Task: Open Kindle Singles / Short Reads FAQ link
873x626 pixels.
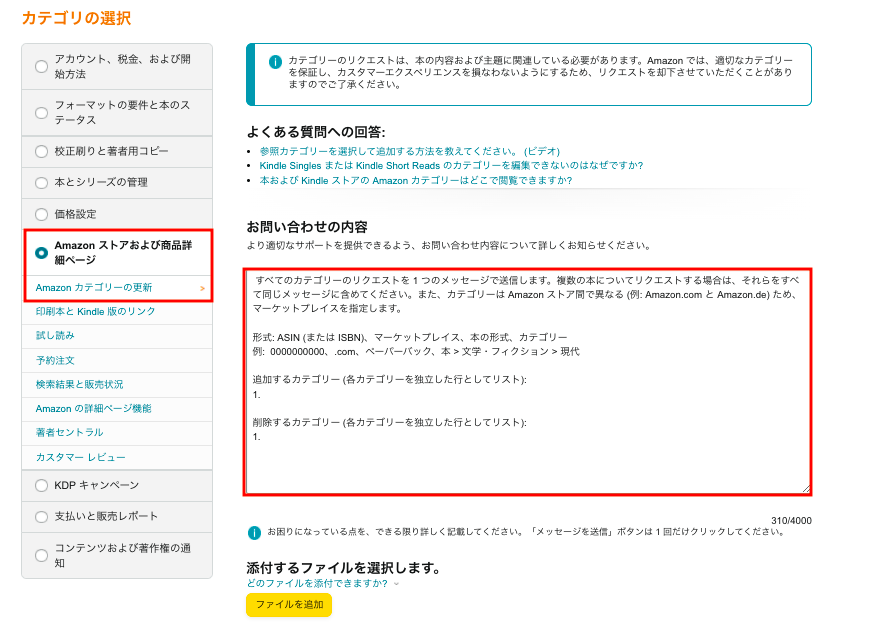Action: [451, 165]
